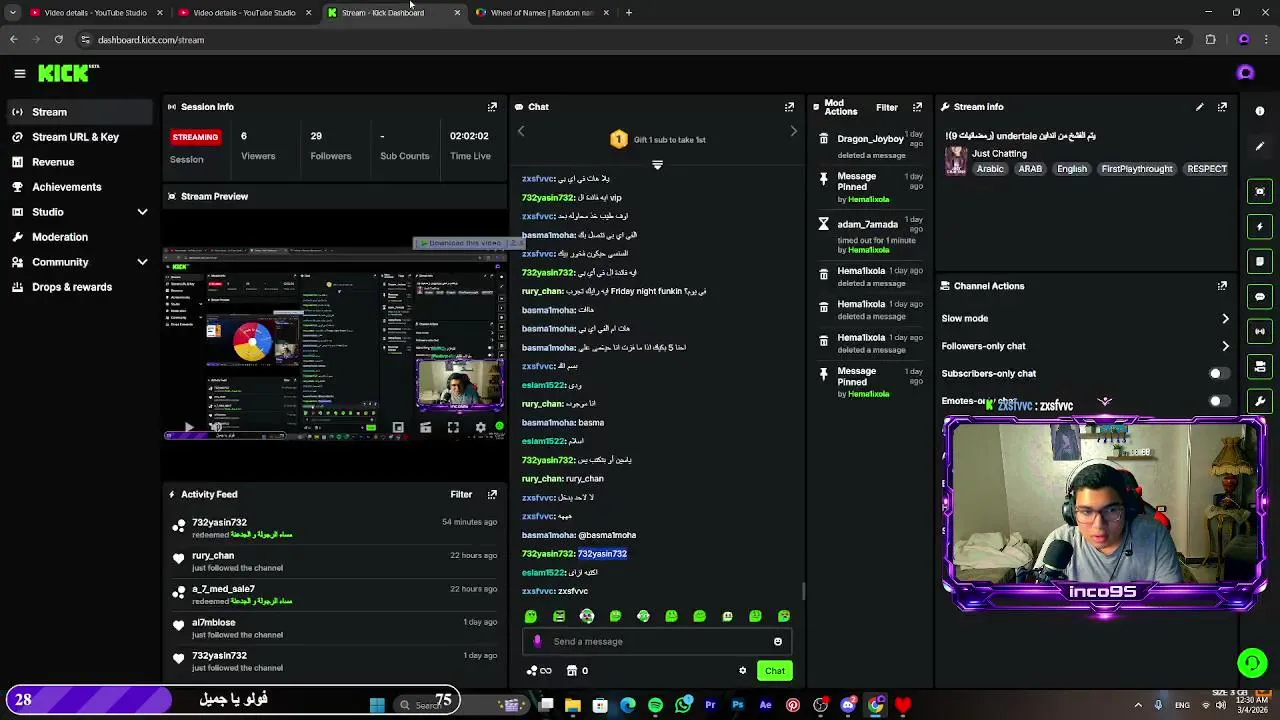1280x720 pixels.
Task: Click the chat bubble sidebar icon
Action: (1260, 297)
